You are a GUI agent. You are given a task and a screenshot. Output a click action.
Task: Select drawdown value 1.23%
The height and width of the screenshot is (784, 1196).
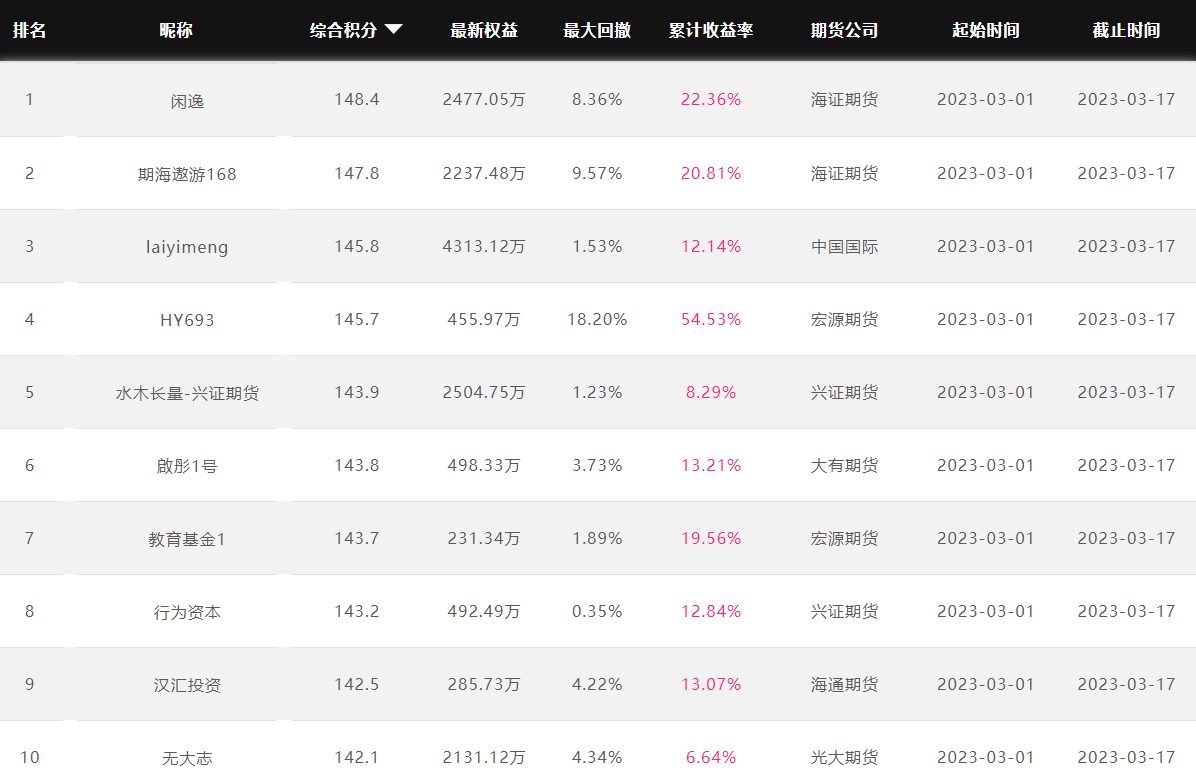(x=597, y=392)
